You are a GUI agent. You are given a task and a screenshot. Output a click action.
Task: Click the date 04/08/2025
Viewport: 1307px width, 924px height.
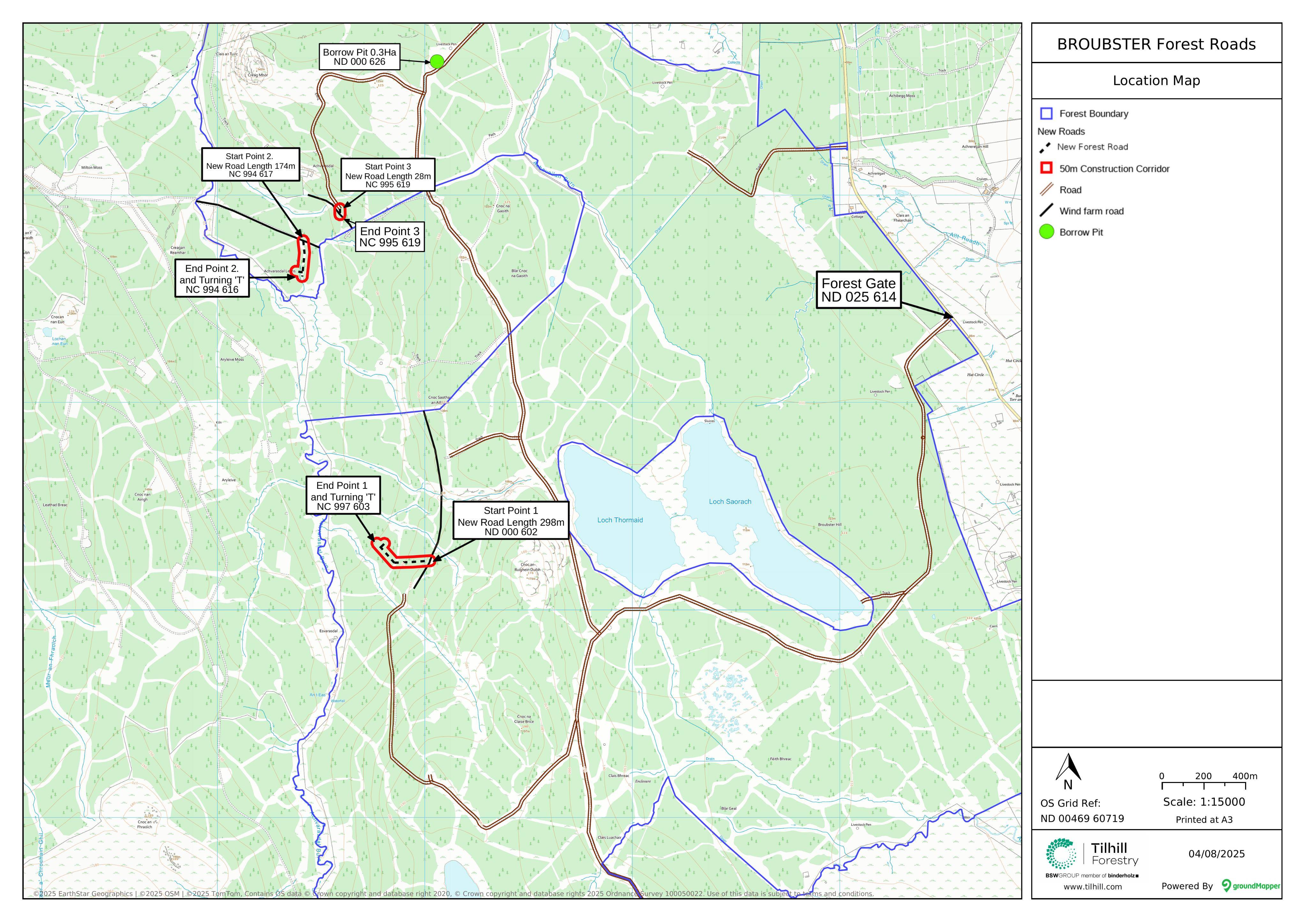(x=1216, y=854)
